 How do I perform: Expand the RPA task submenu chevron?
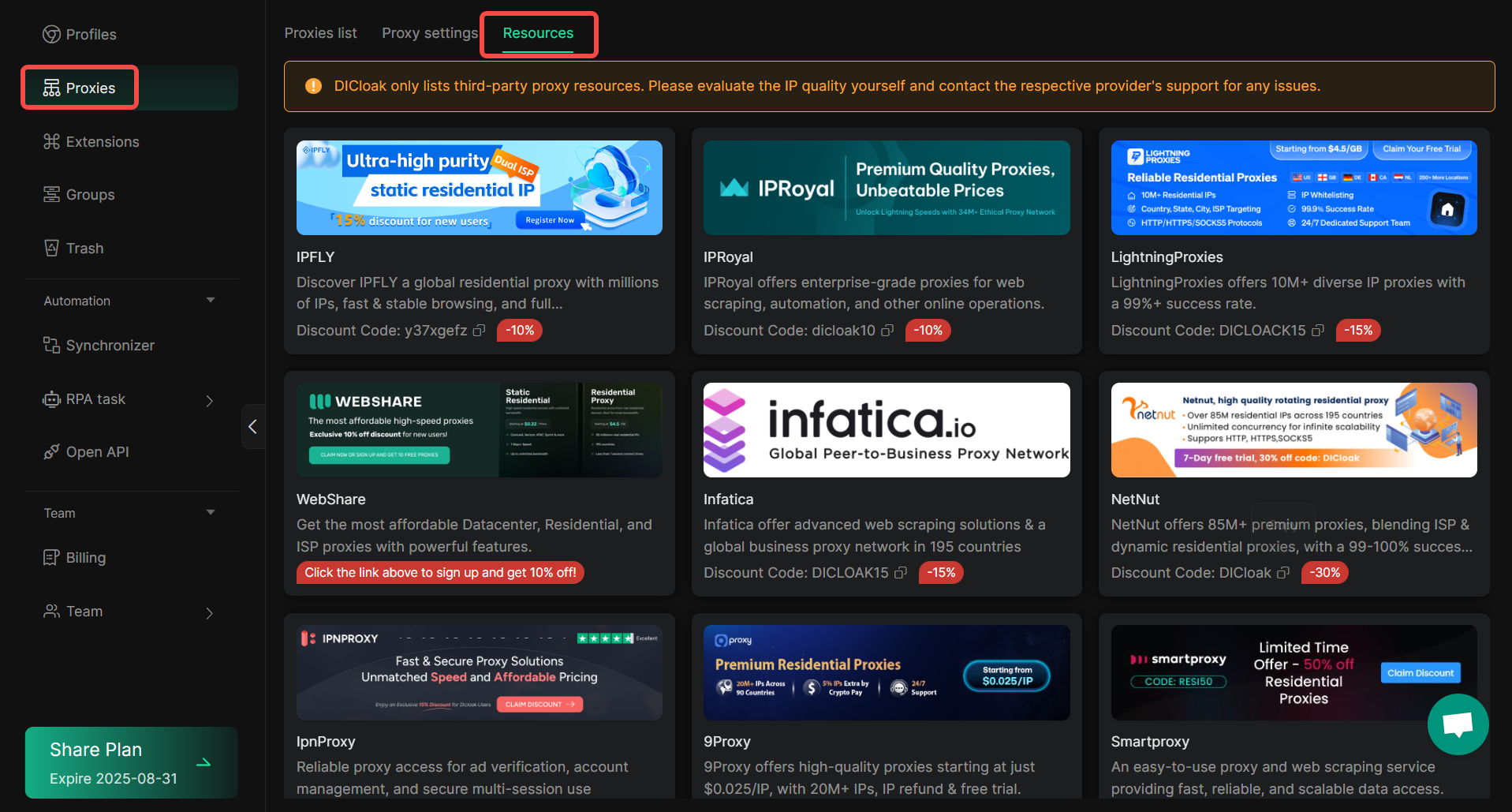(x=210, y=401)
